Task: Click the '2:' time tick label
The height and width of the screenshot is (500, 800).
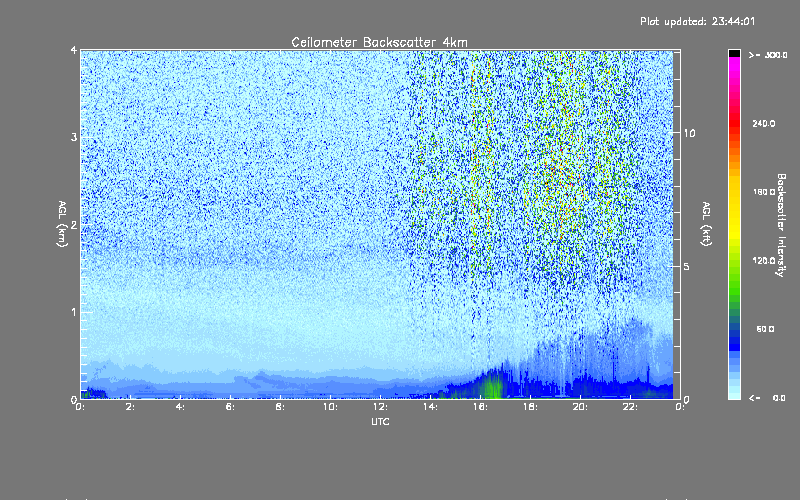Action: click(x=130, y=407)
